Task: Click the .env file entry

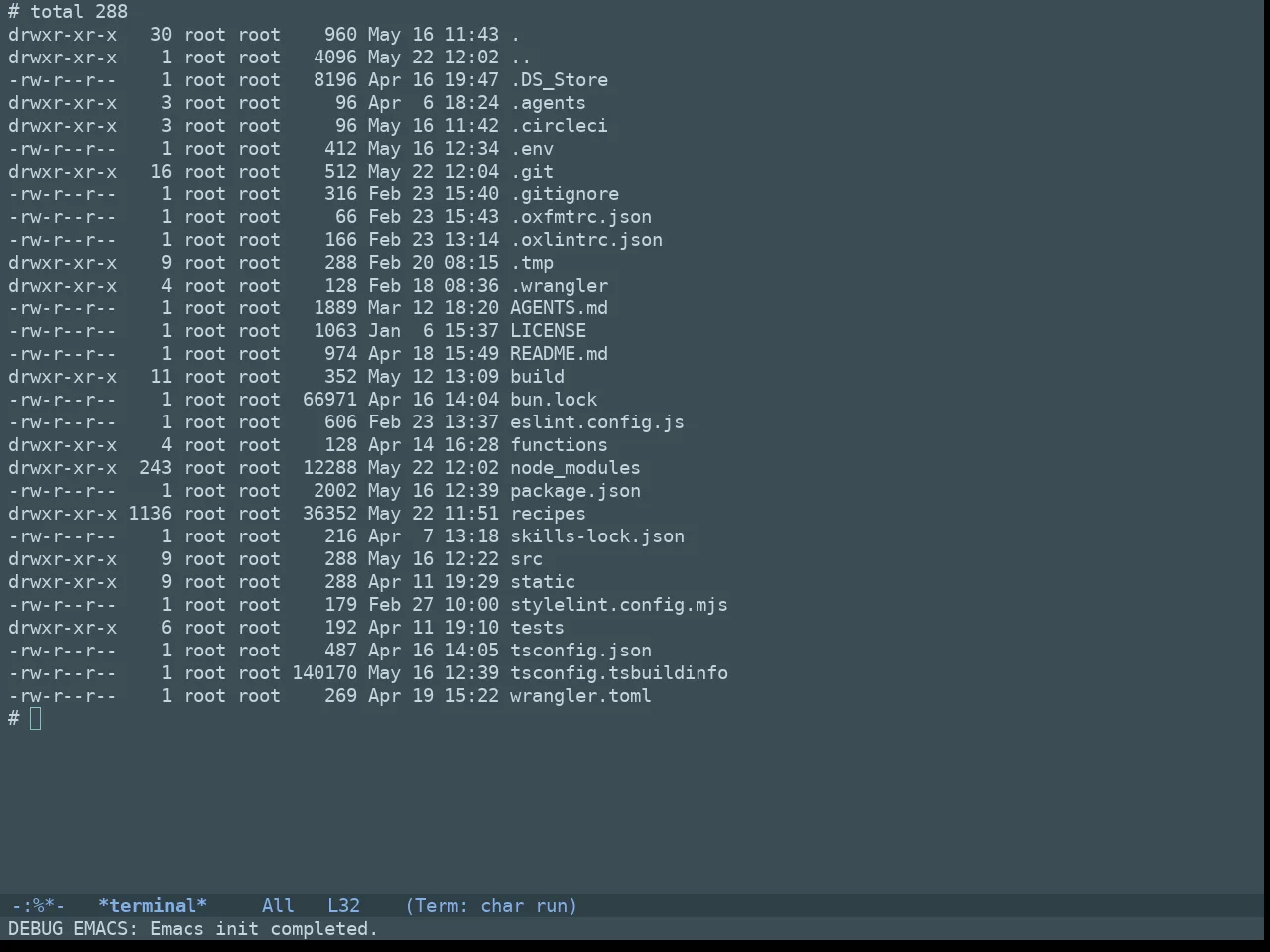Action: pos(532,149)
